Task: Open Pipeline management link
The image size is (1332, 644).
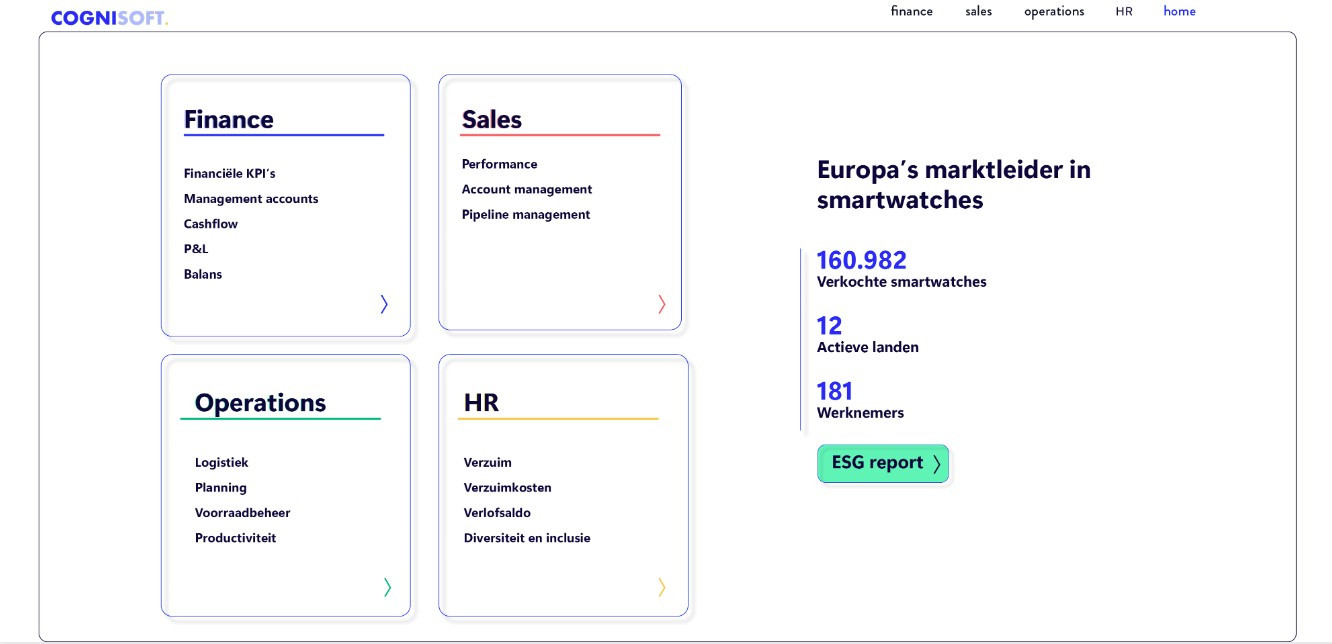Action: tap(525, 215)
